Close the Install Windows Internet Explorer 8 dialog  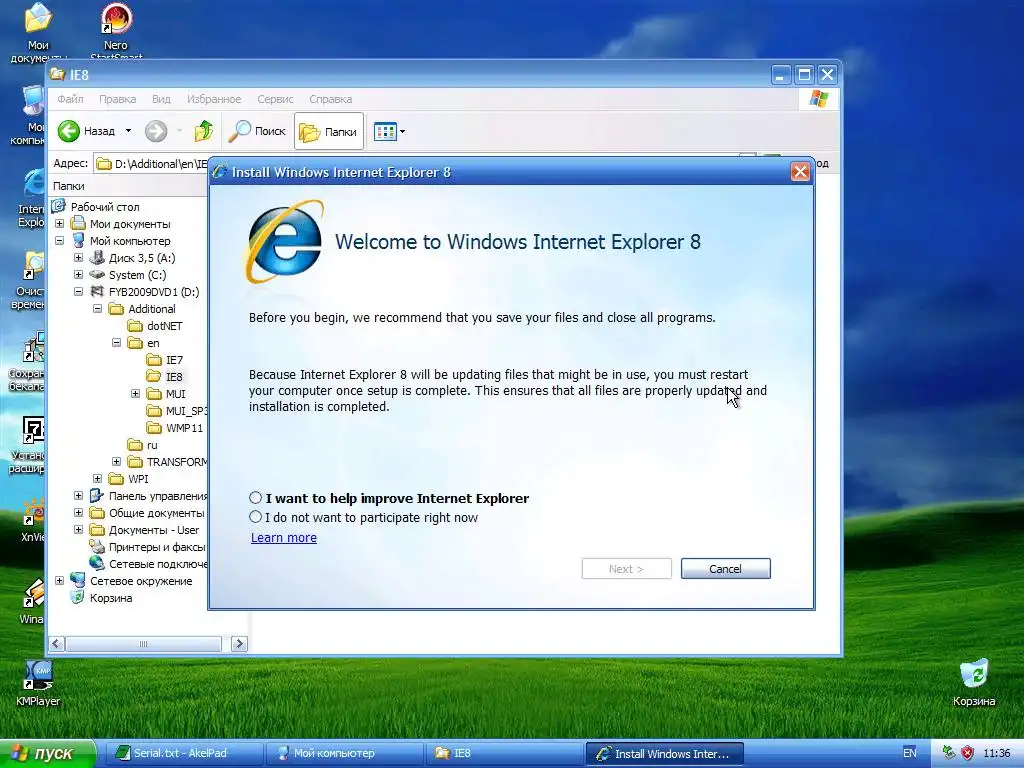pos(800,172)
